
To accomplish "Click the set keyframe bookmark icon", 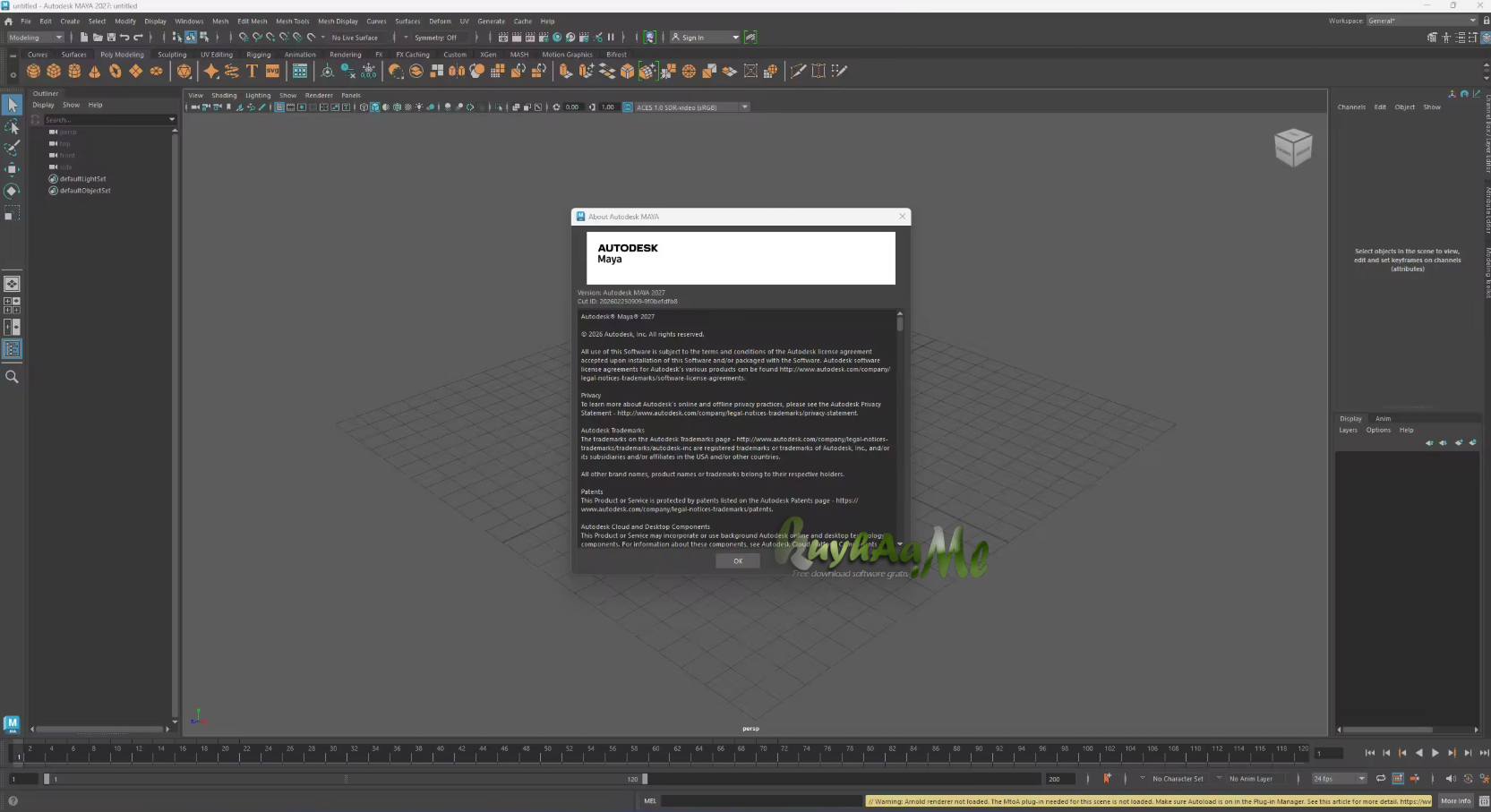I will coord(1107,779).
